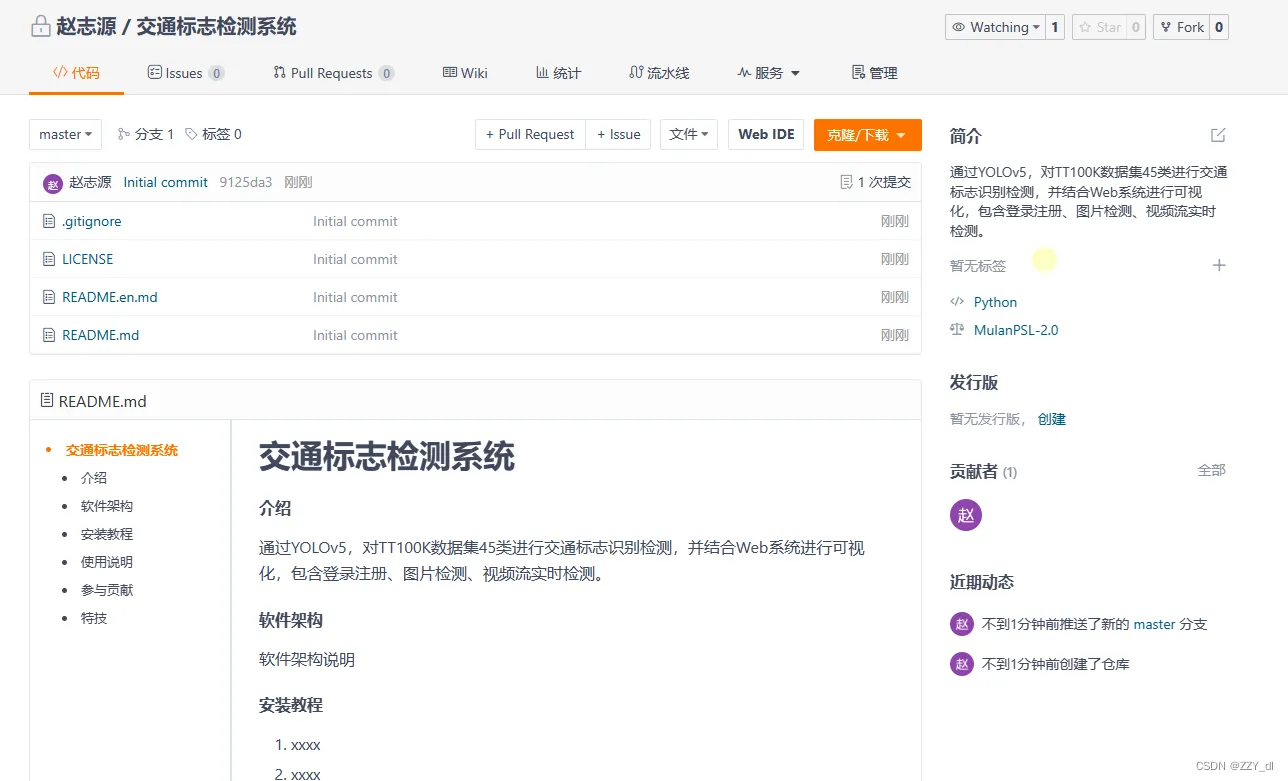The height and width of the screenshot is (781, 1288).
Task: Click the 暂无标签 placeholder text
Action: 978,266
